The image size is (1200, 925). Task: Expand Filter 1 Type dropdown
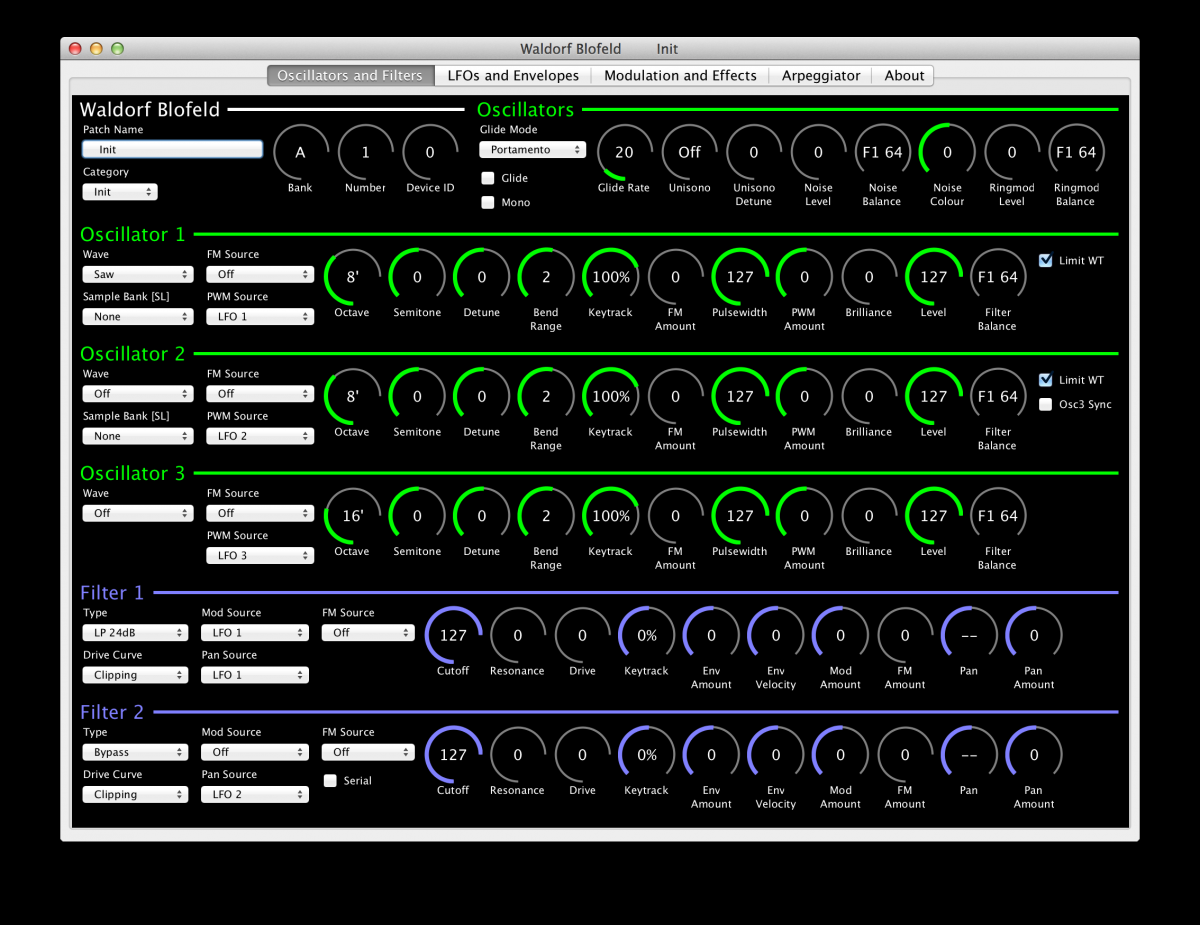coord(135,633)
